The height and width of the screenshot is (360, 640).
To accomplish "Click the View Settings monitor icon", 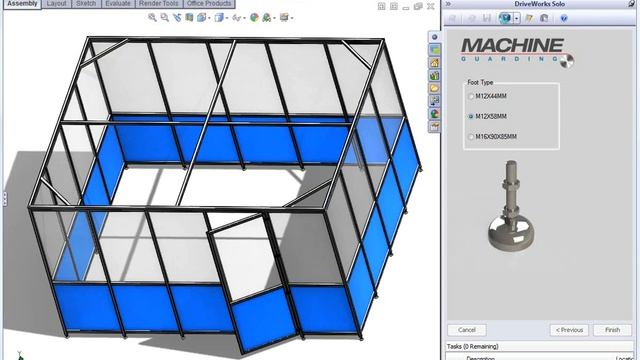I will coord(284,18).
